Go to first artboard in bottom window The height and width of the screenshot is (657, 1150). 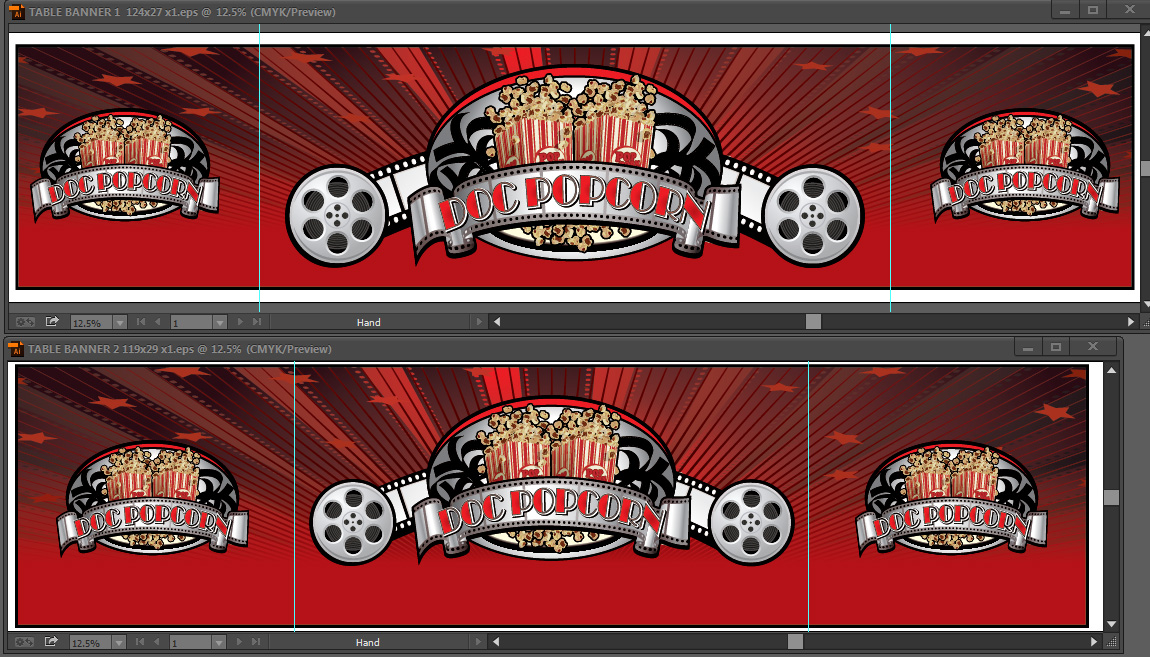(140, 642)
